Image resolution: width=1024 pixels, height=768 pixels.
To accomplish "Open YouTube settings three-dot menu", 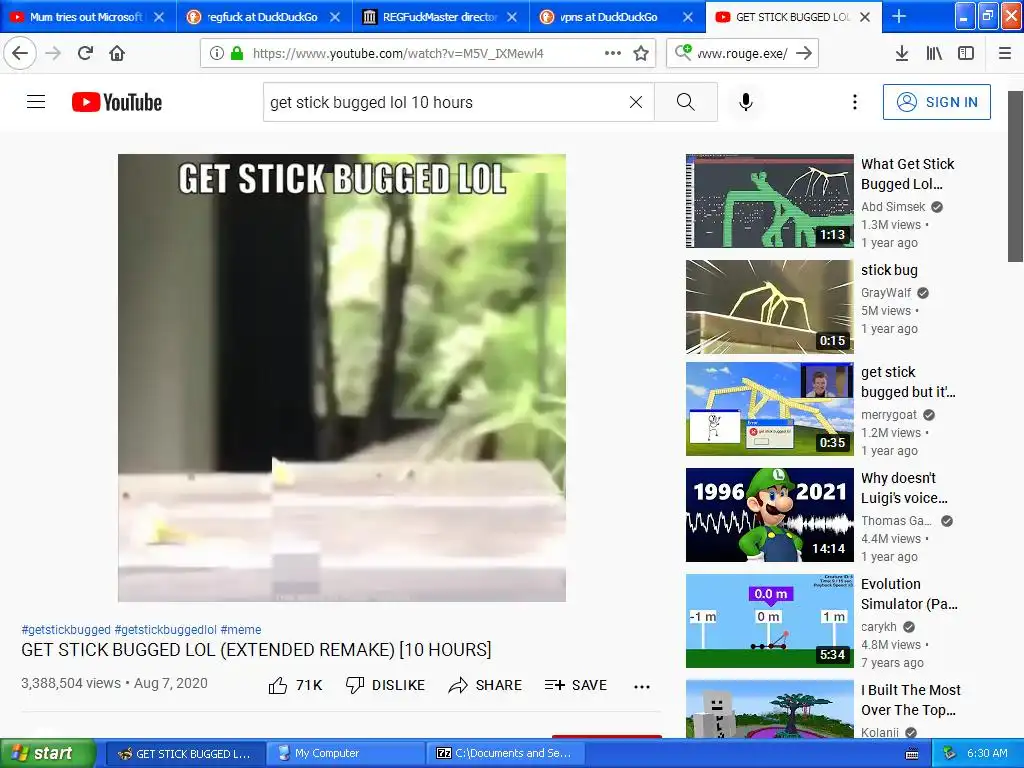I will pos(854,102).
